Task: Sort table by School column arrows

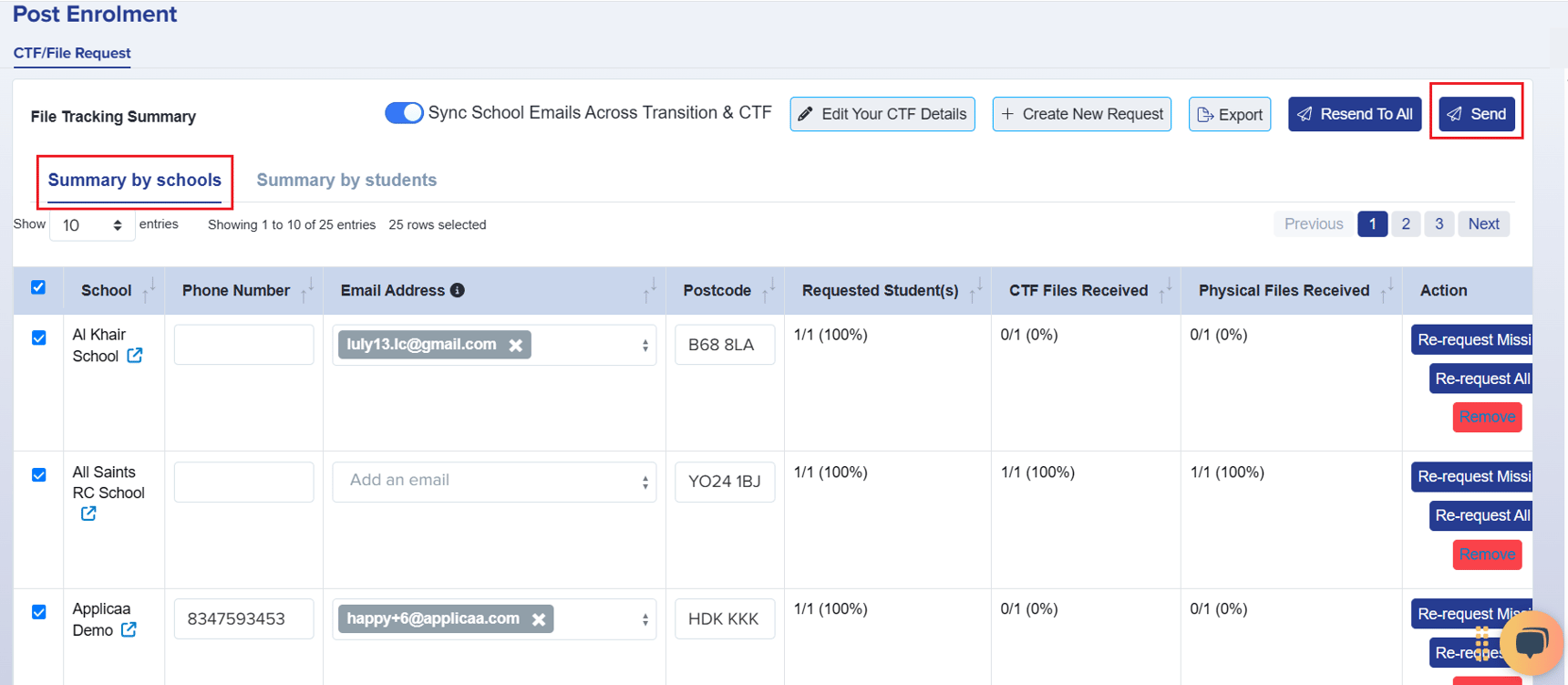Action: coord(149,290)
